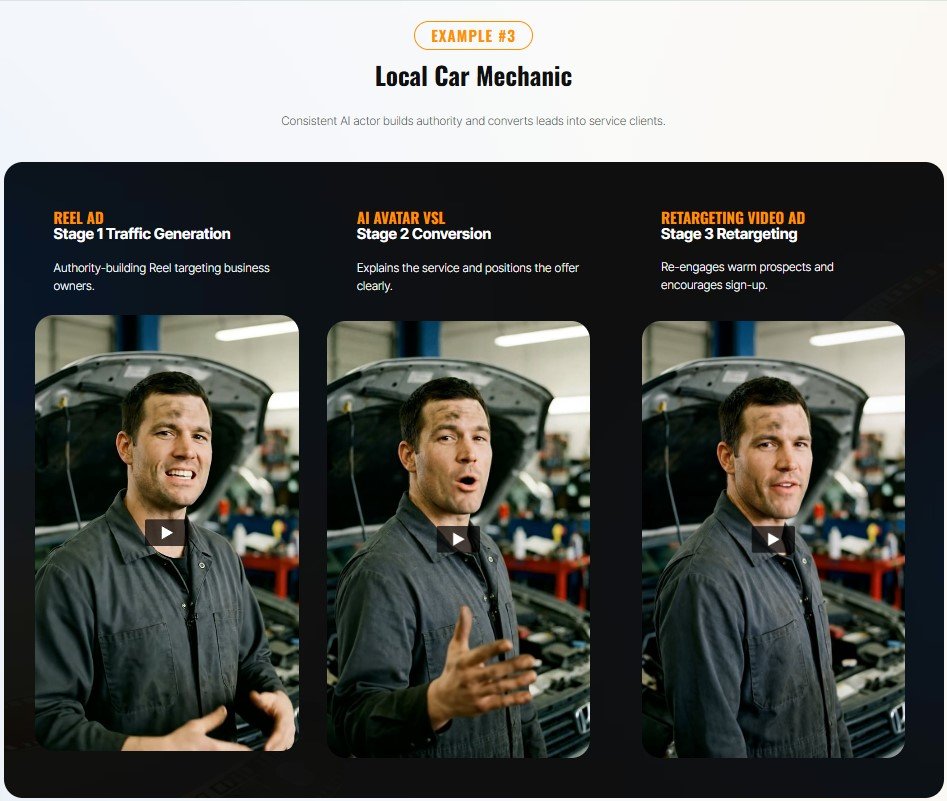Click the 'Re-engages warm prospects' description

point(747,276)
